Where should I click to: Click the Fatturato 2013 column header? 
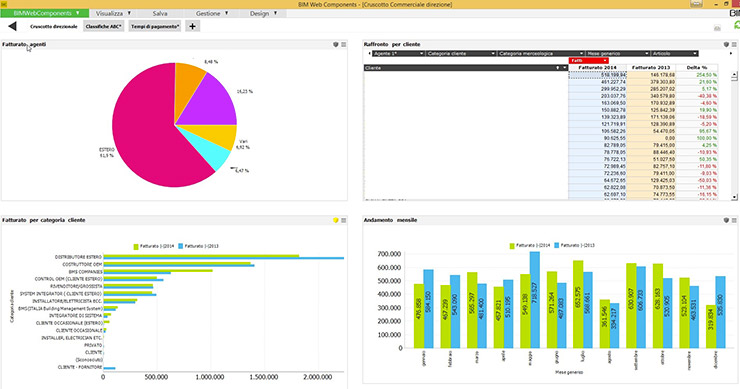(x=651, y=68)
